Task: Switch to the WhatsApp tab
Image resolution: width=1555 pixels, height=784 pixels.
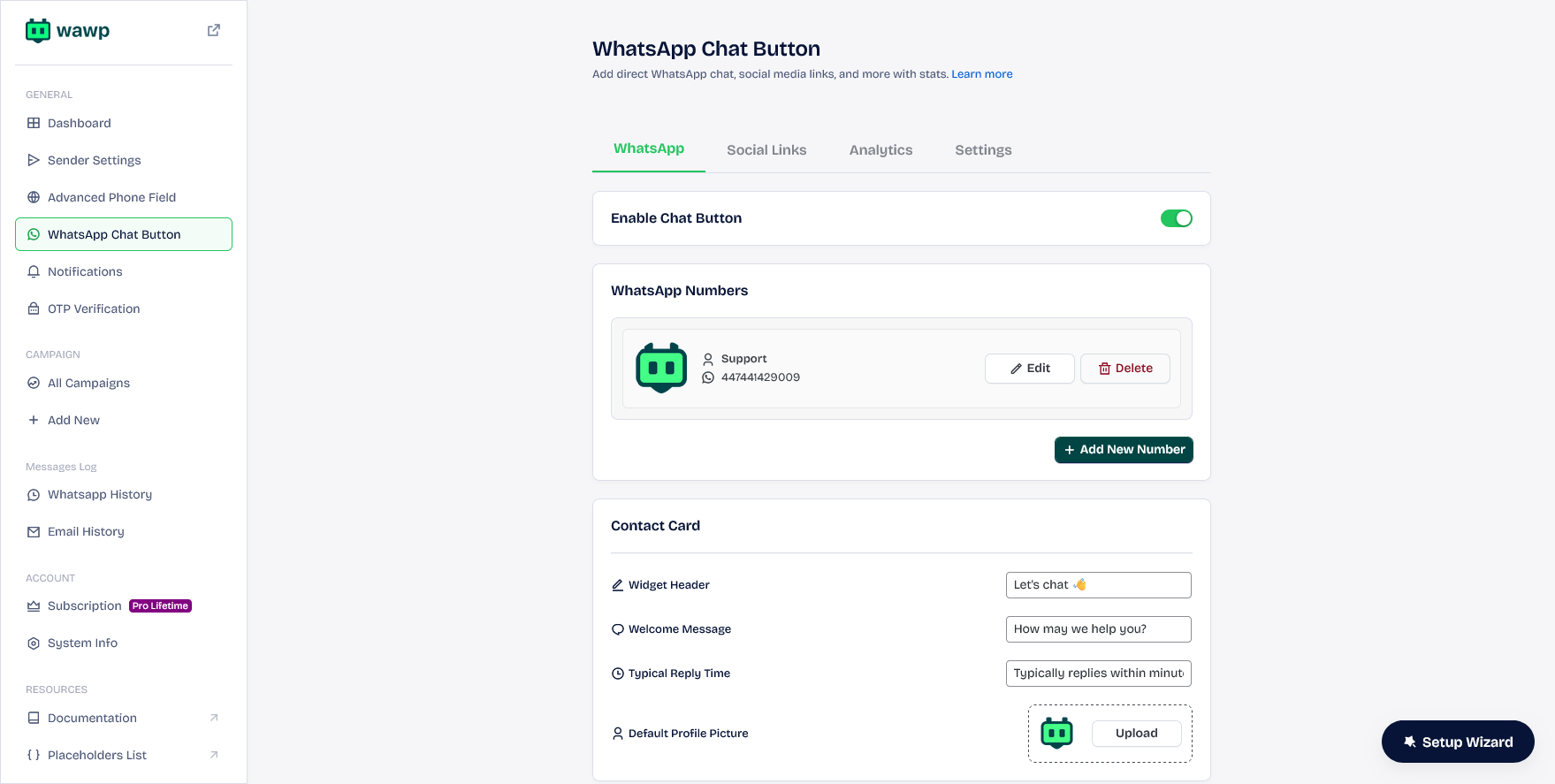Action: point(649,148)
